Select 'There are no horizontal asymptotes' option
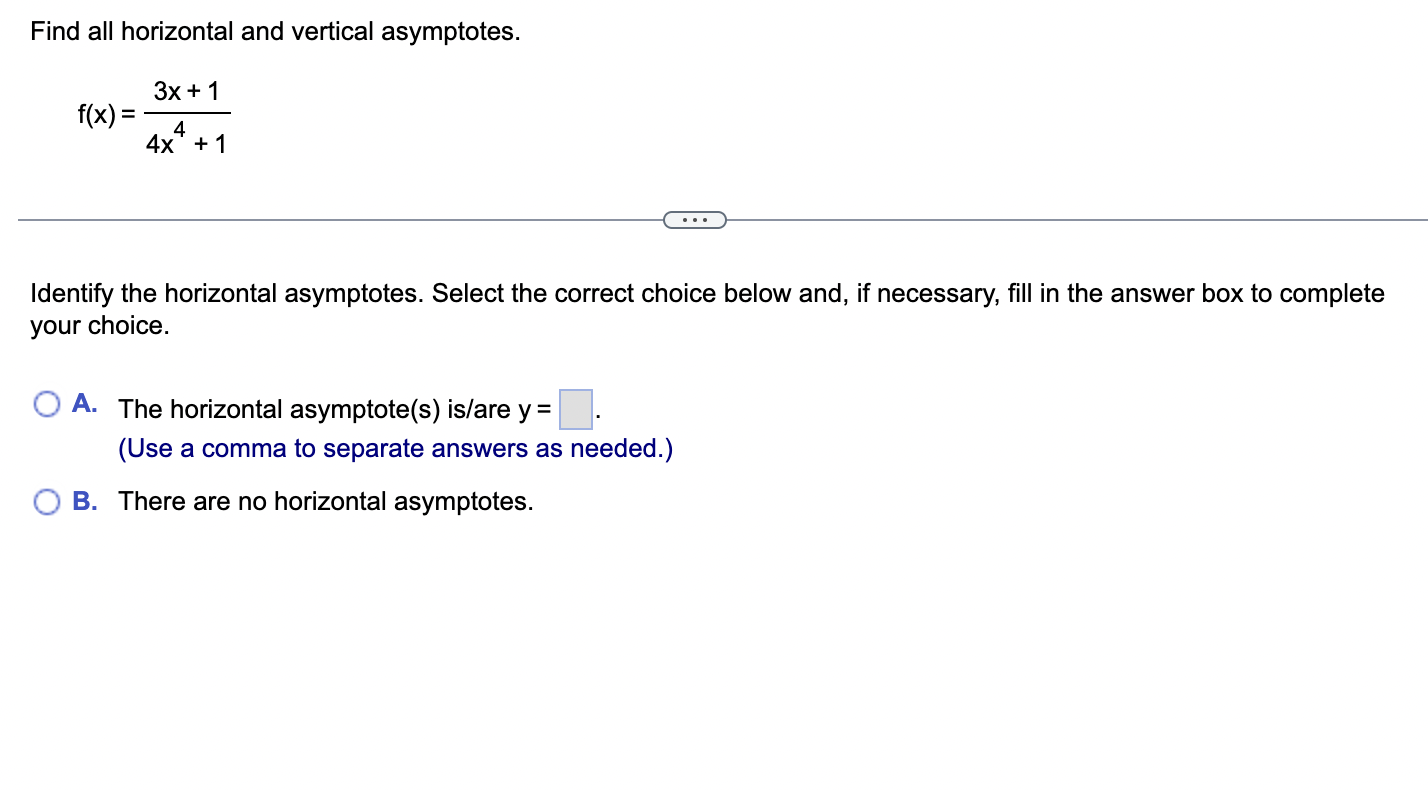Viewport: 1428px width, 790px height. [46, 501]
